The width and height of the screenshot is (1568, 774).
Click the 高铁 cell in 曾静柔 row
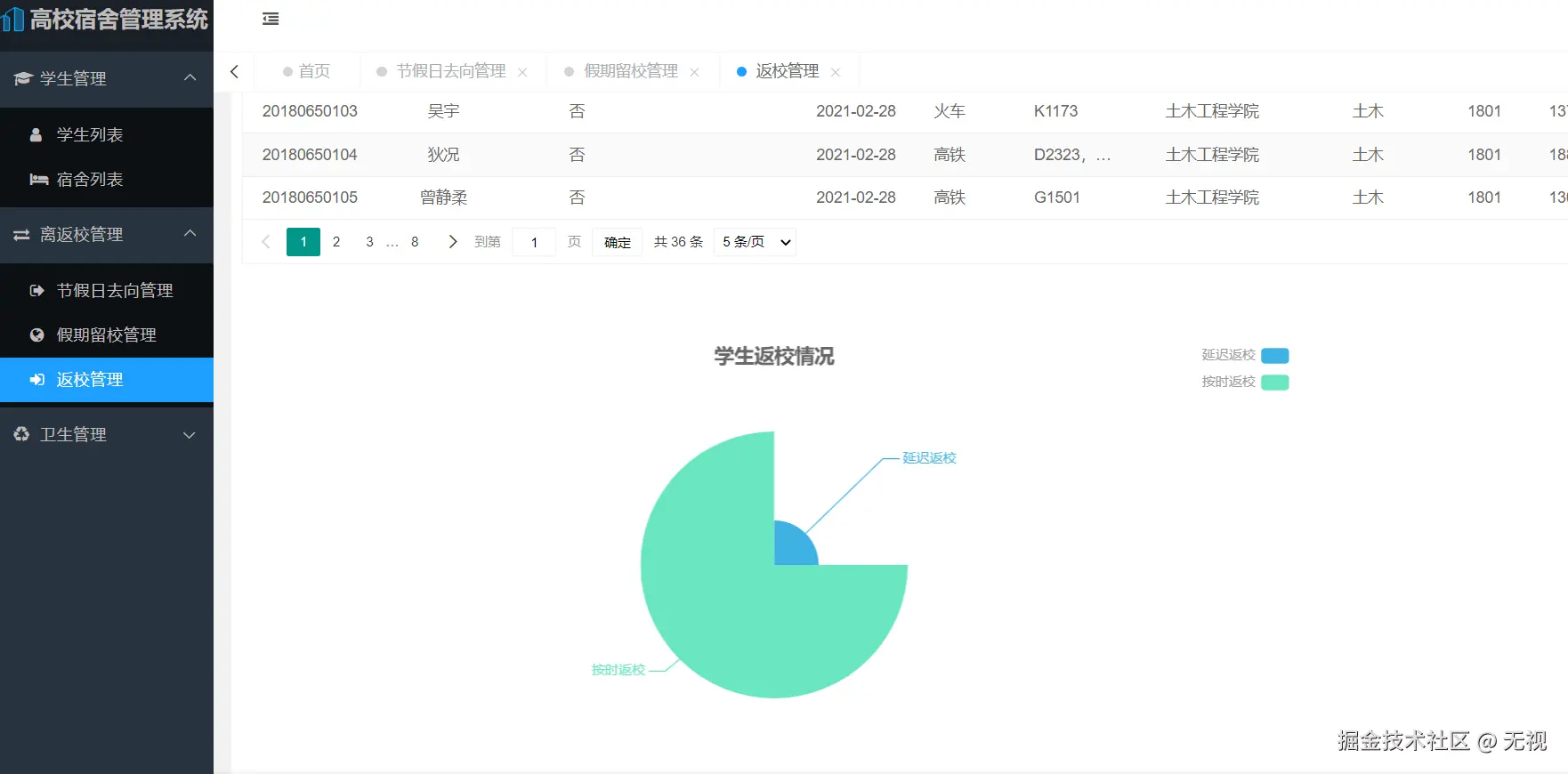tap(950, 198)
